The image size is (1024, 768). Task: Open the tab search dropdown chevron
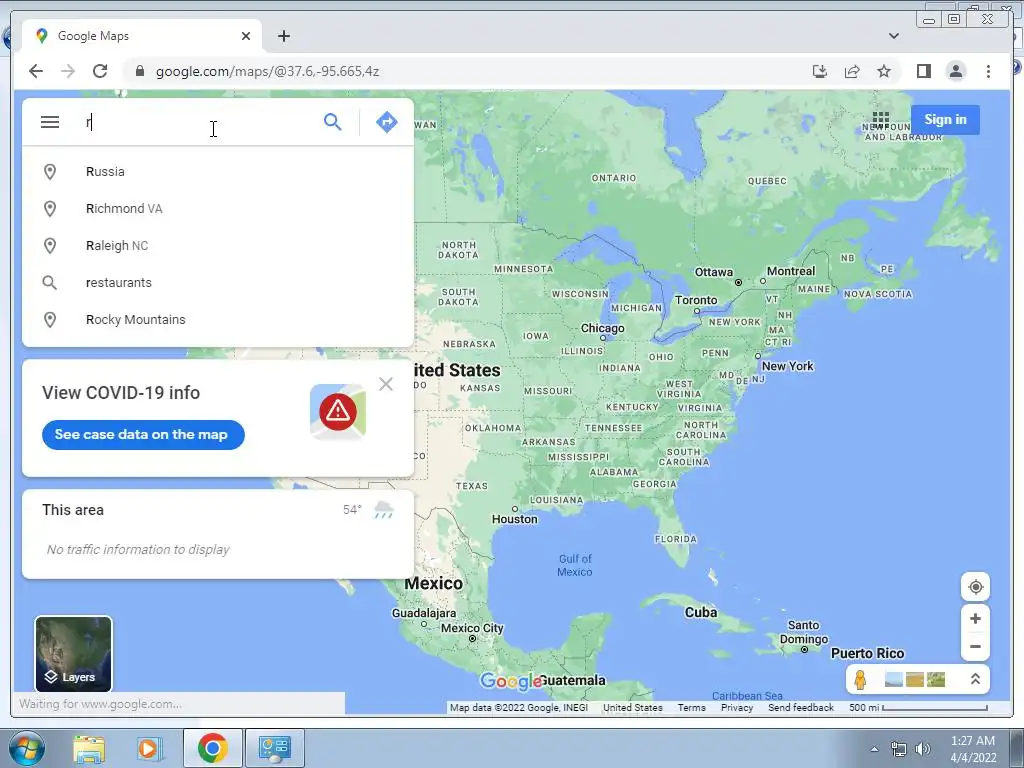[x=893, y=36]
